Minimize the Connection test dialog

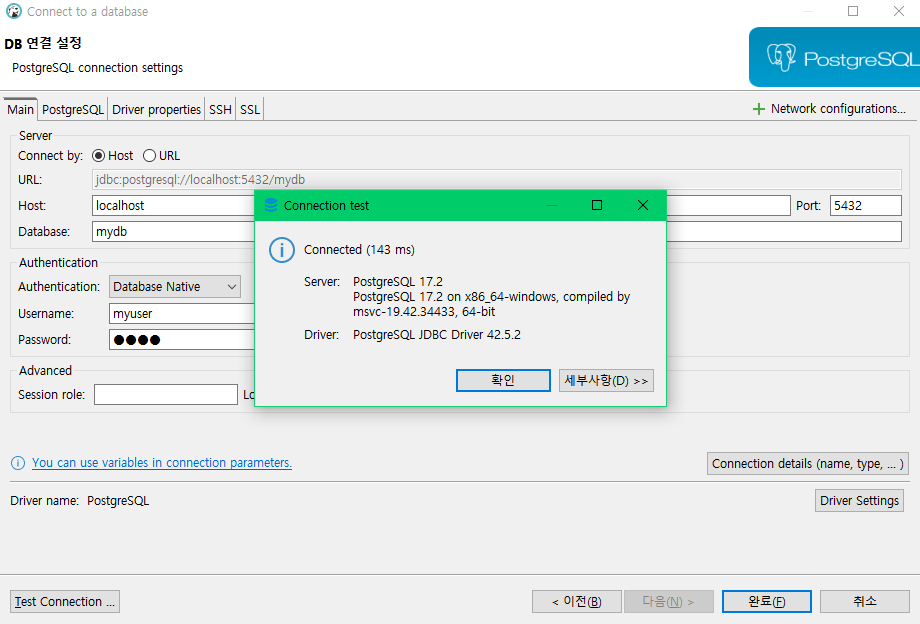pos(552,205)
